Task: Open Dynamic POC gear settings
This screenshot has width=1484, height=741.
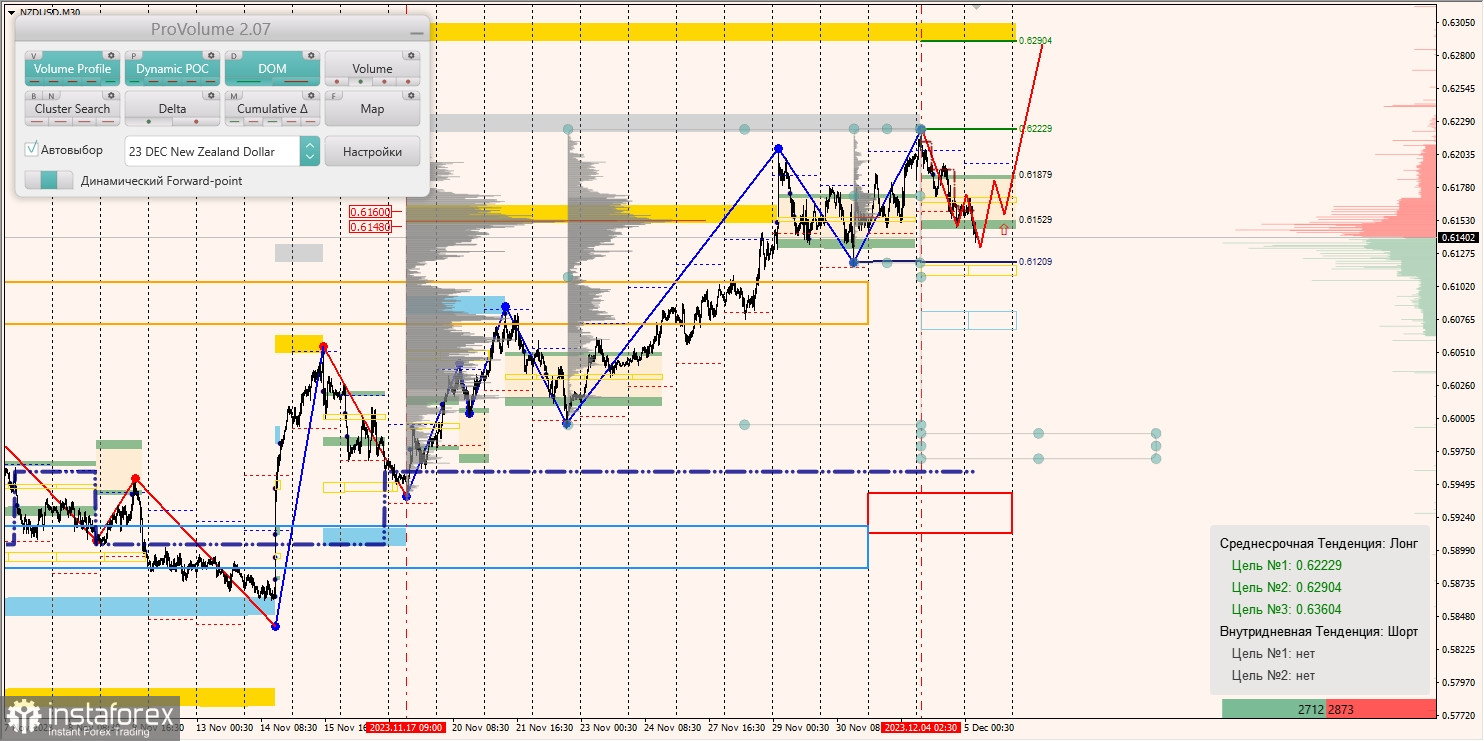Action: pos(211,55)
